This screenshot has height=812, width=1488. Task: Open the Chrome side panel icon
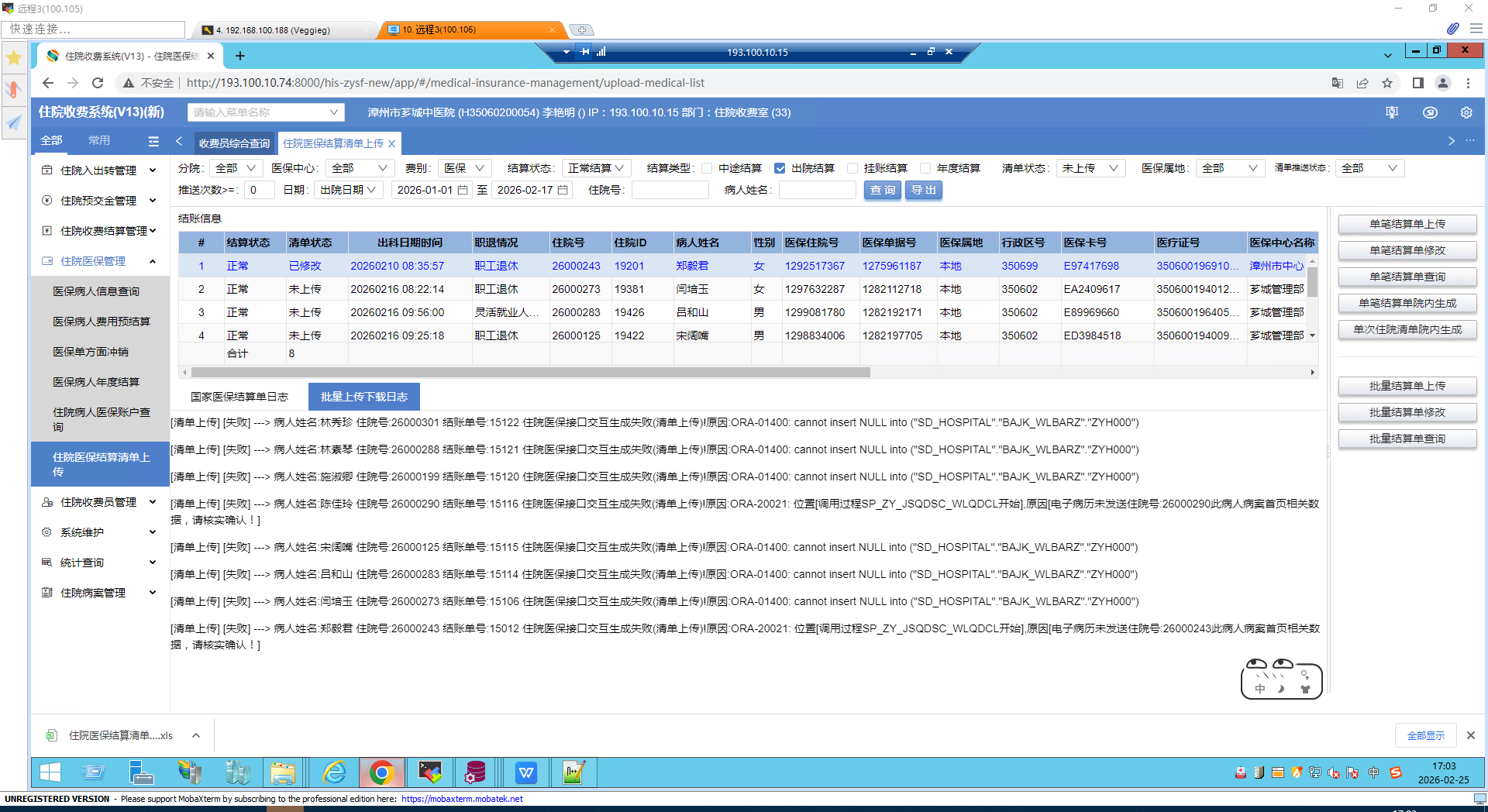click(x=1418, y=83)
